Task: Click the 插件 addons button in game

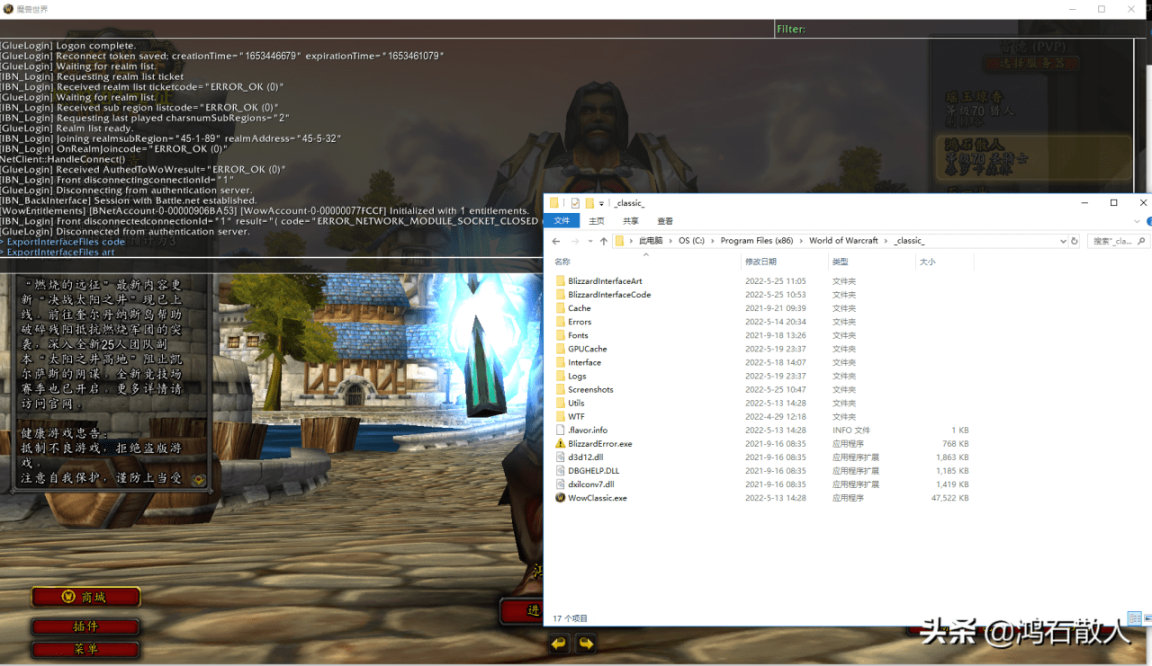Action: [86, 626]
